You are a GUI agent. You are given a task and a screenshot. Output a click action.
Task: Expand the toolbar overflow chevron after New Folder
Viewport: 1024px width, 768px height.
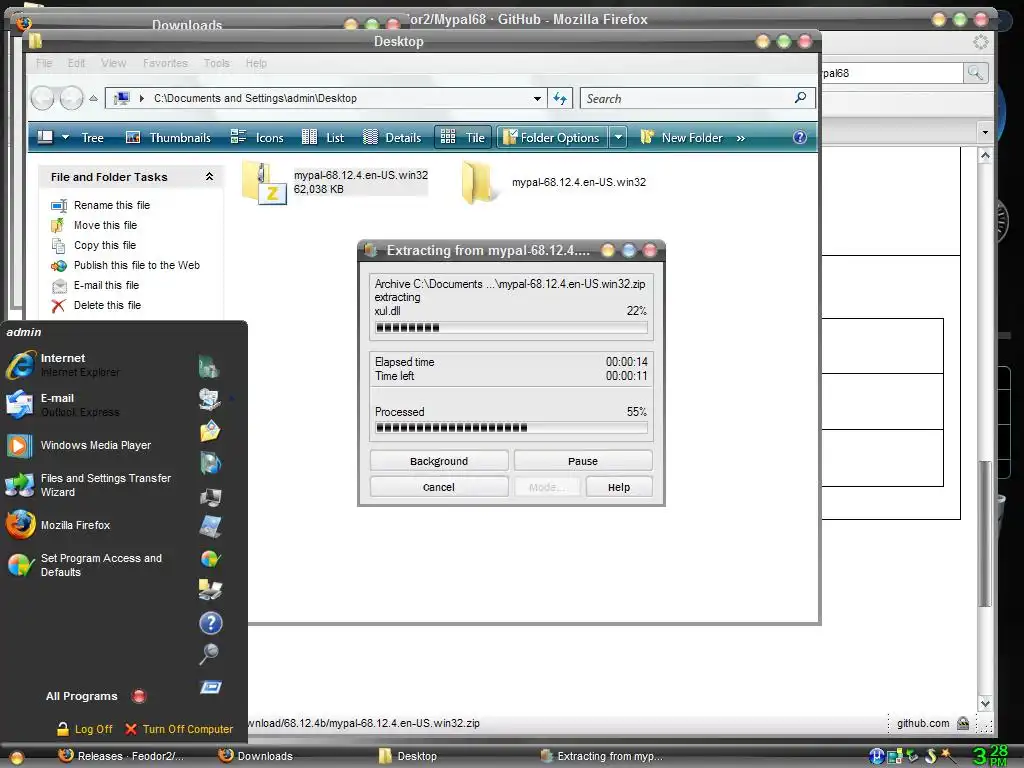point(741,138)
